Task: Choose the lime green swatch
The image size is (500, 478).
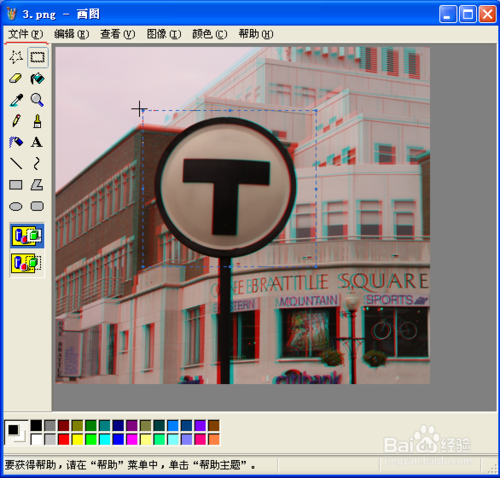Action: coord(91,439)
